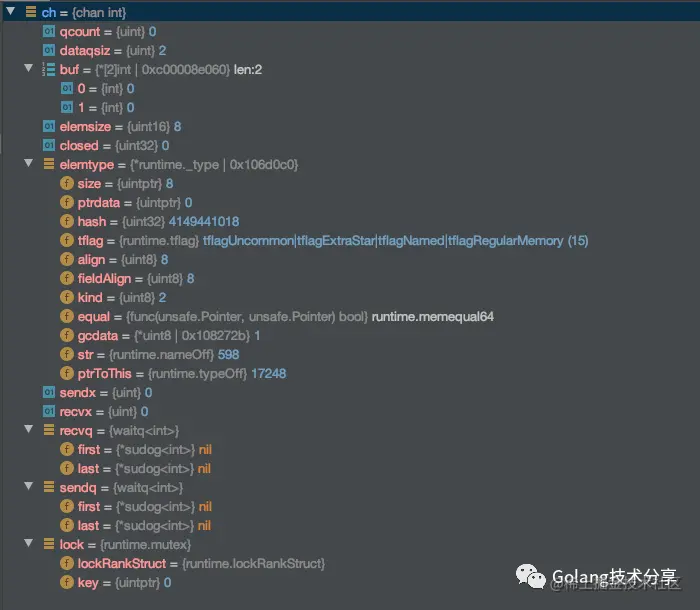Select the lockRankStruct field row
The image size is (700, 610).
click(350, 563)
